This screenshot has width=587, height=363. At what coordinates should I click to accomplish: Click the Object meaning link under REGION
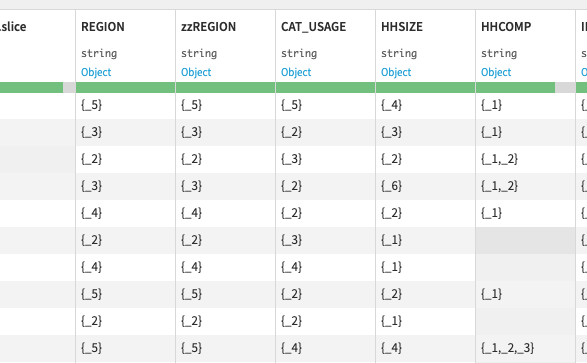[x=96, y=72]
